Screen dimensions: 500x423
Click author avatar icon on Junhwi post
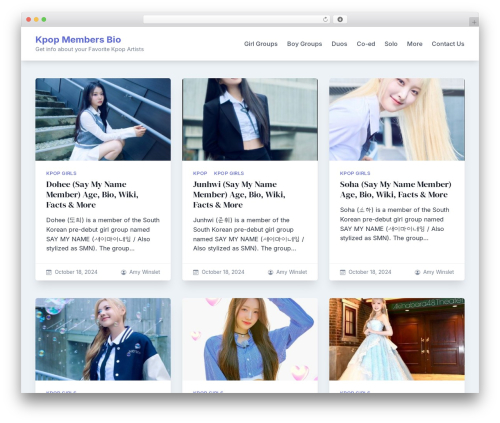[270, 272]
